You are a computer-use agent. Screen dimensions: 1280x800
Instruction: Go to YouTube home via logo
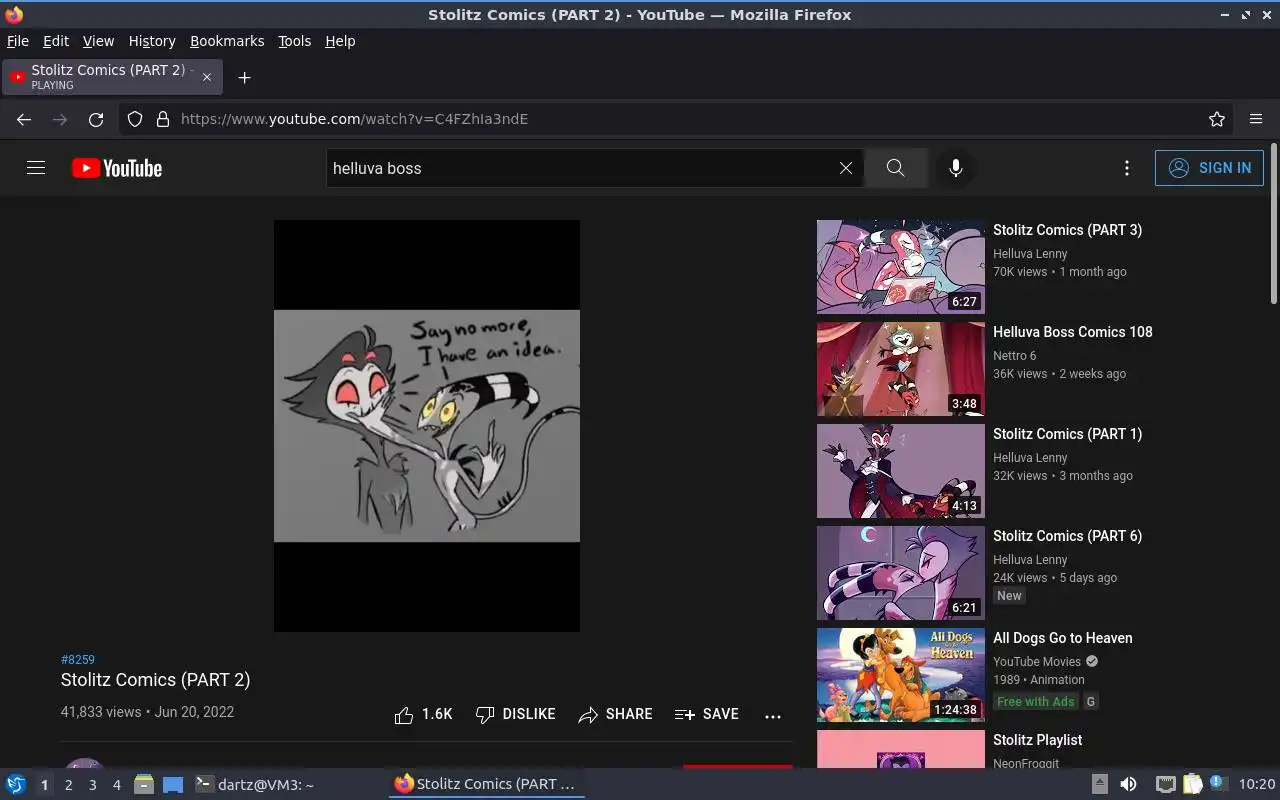click(117, 168)
